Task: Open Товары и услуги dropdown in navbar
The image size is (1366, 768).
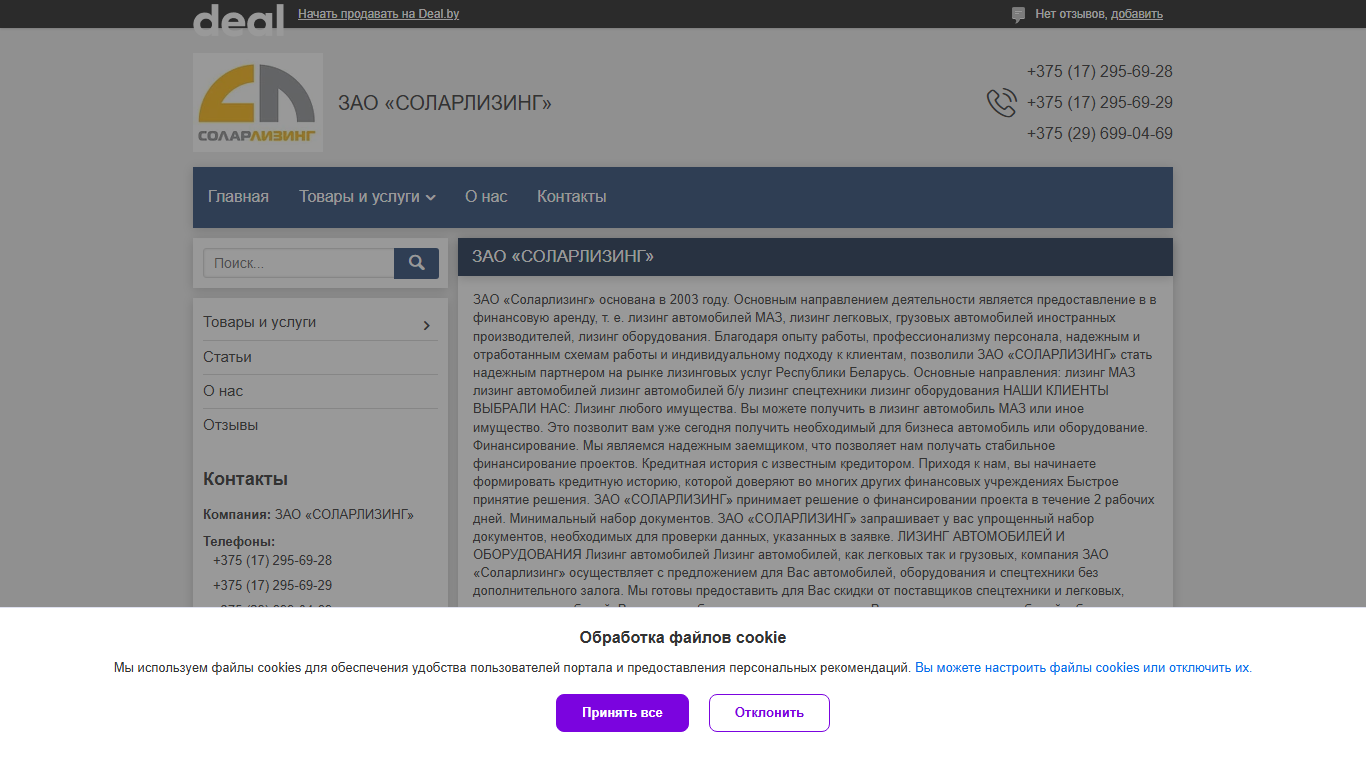Action: (x=367, y=197)
